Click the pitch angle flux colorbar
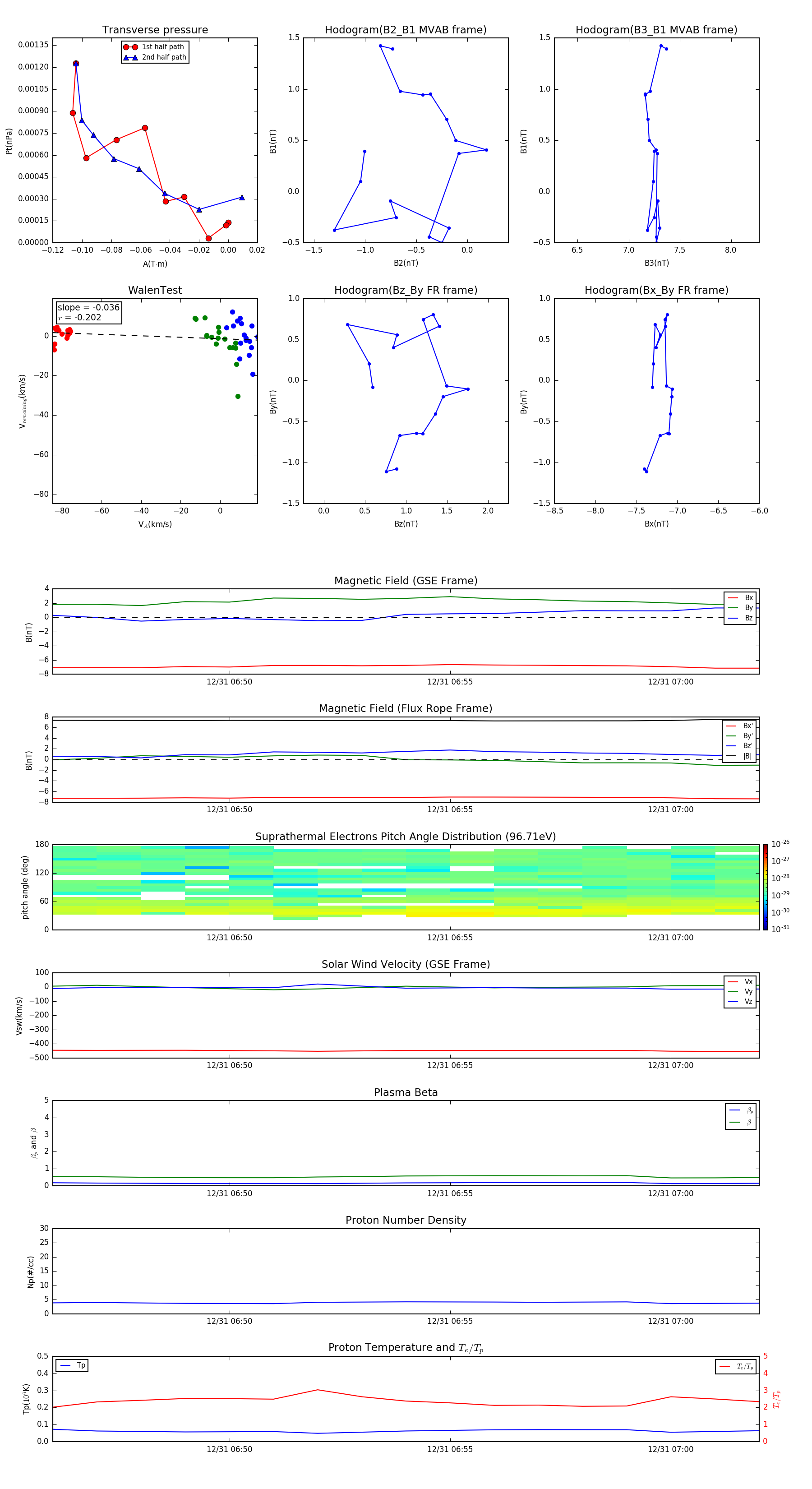Image resolution: width=812 pixels, height=1489 pixels. tap(765, 887)
